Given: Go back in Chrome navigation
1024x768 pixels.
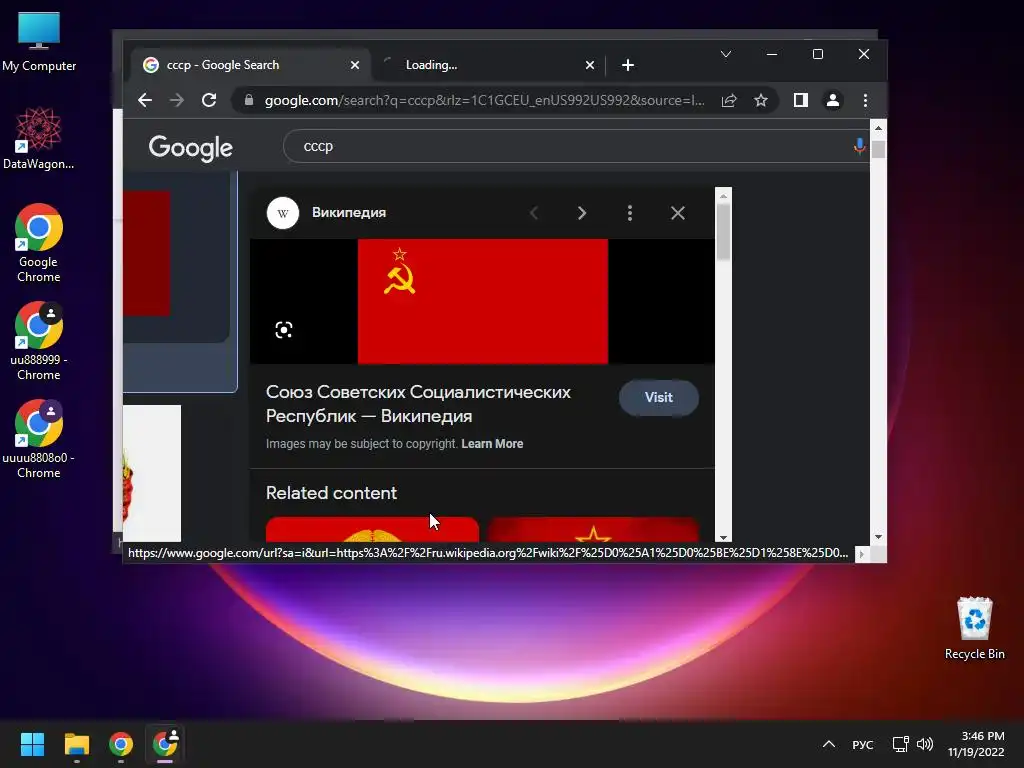Looking at the screenshot, I should [145, 100].
